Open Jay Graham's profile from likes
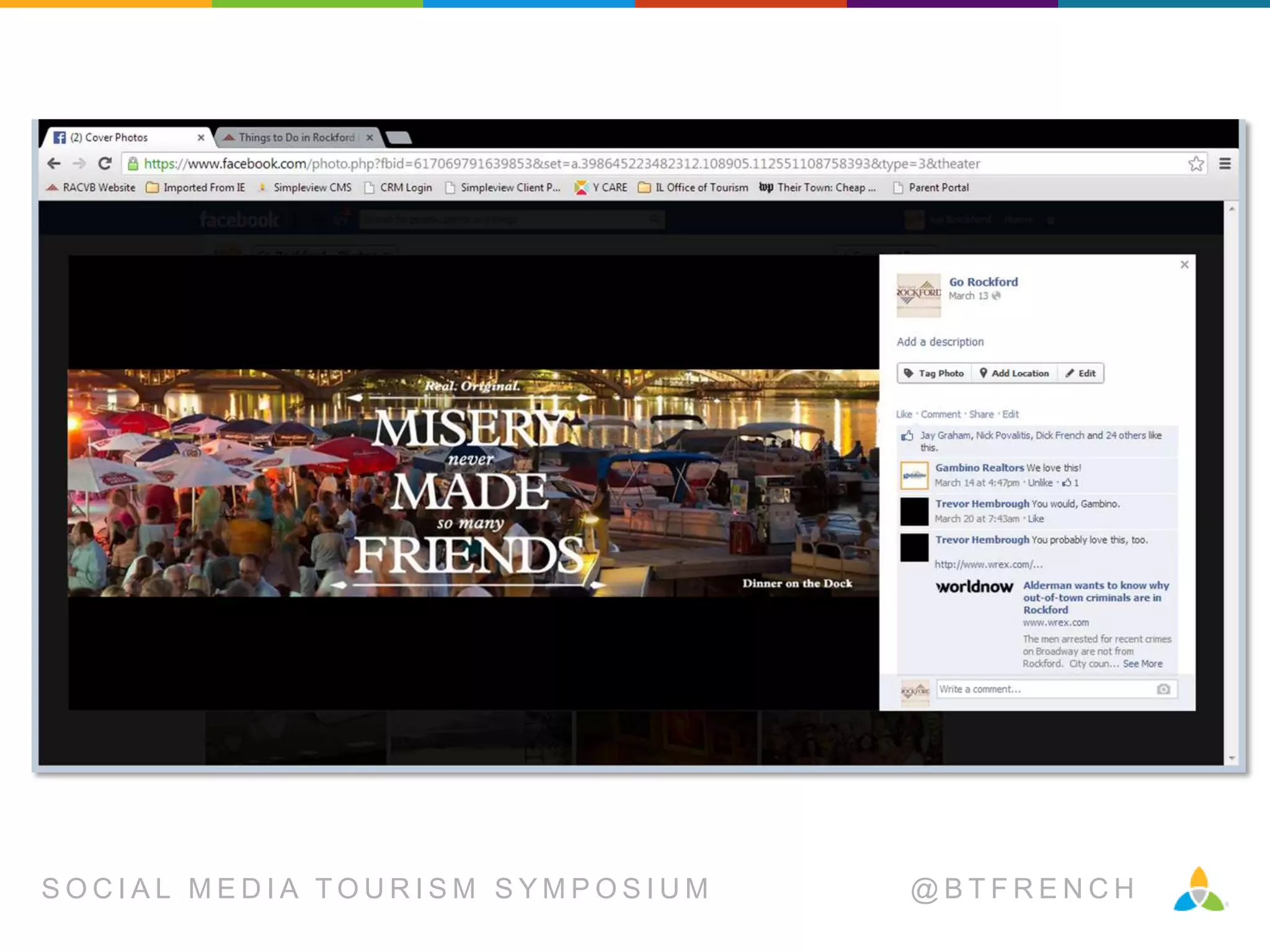This screenshot has width=1270, height=952. [946, 435]
